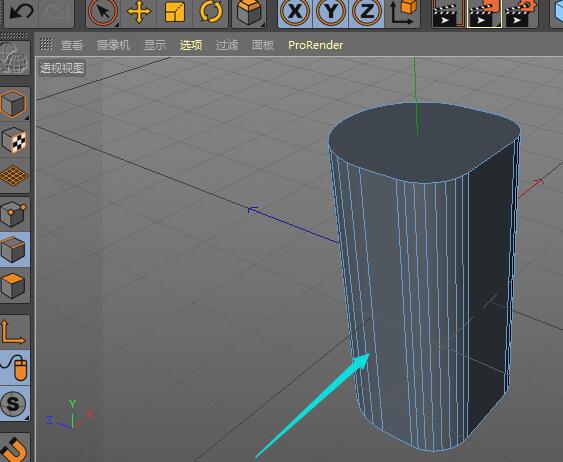
Task: Open the 摄像机 menu
Action: click(x=113, y=45)
